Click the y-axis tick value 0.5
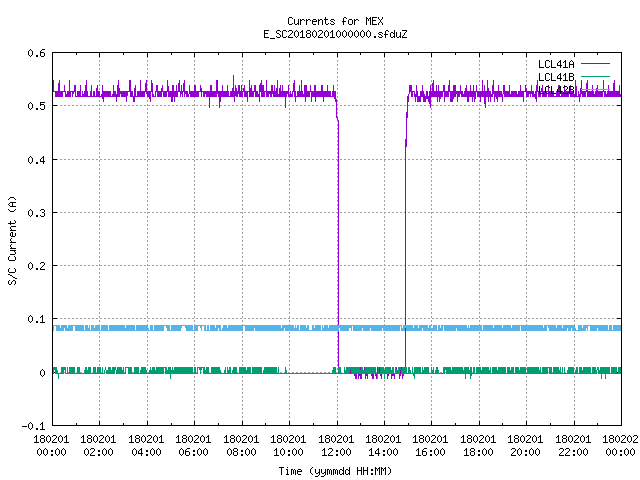Viewport: 640px width, 480px height. (36, 106)
